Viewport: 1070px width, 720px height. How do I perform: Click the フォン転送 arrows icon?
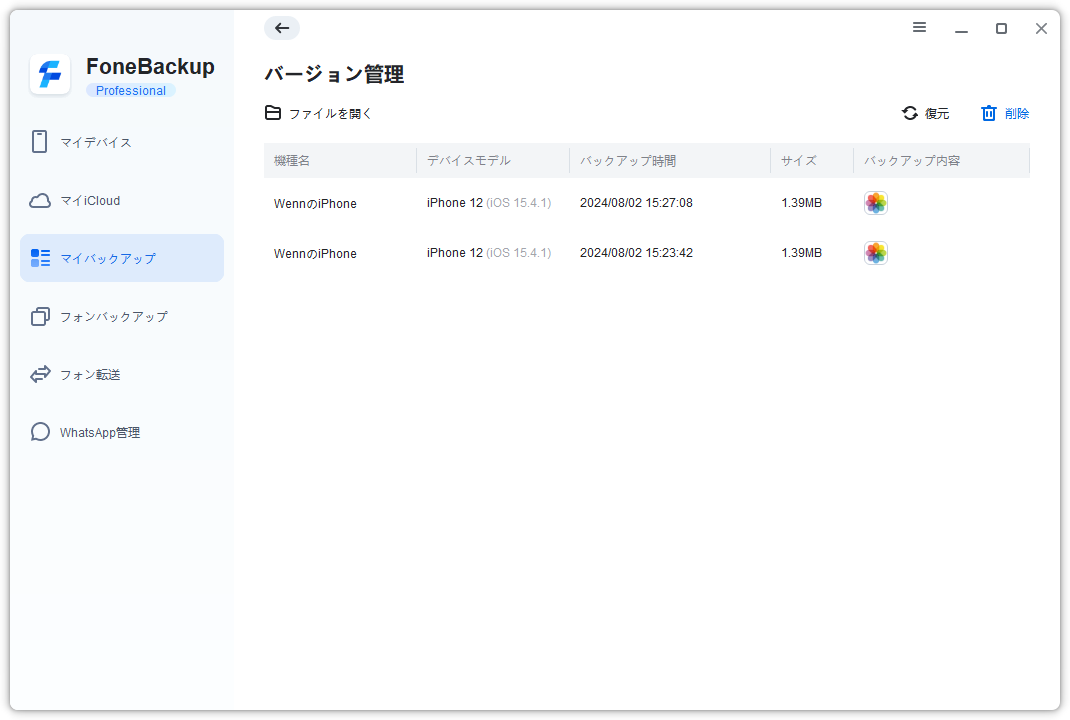coord(40,374)
